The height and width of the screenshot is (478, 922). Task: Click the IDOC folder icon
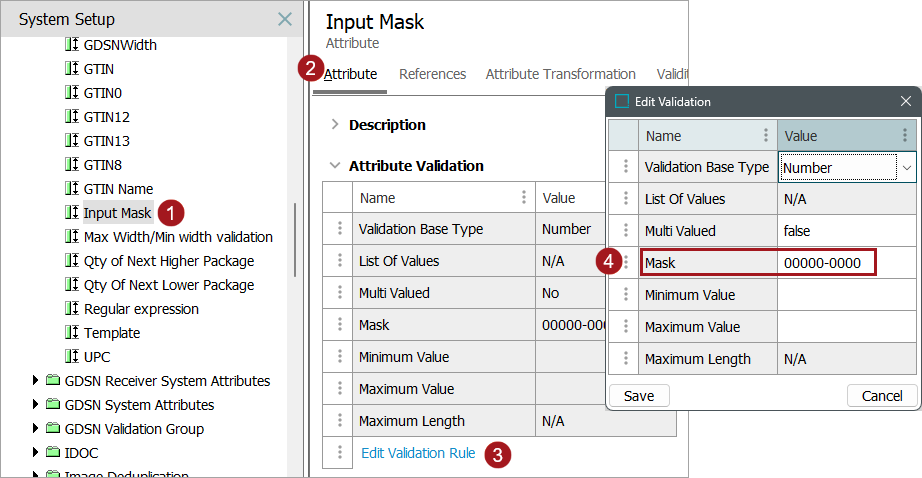click(x=53, y=453)
